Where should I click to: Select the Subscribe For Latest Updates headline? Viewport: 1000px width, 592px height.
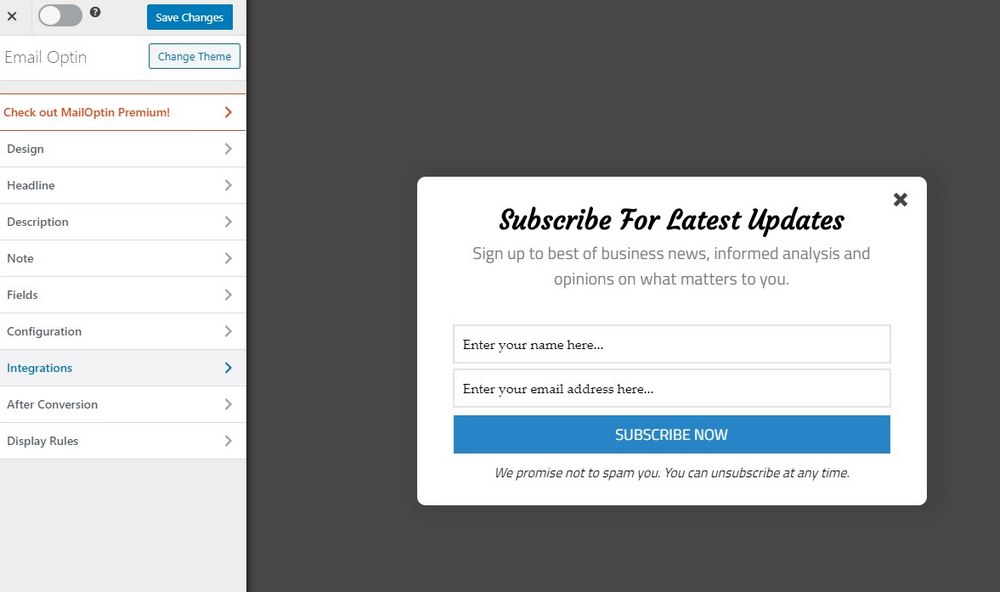click(x=671, y=220)
